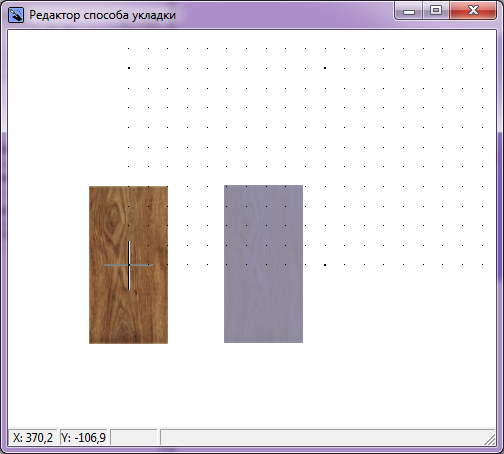This screenshot has height=454, width=504.
Task: Close the Редактор способа укладки window
Action: 473,11
